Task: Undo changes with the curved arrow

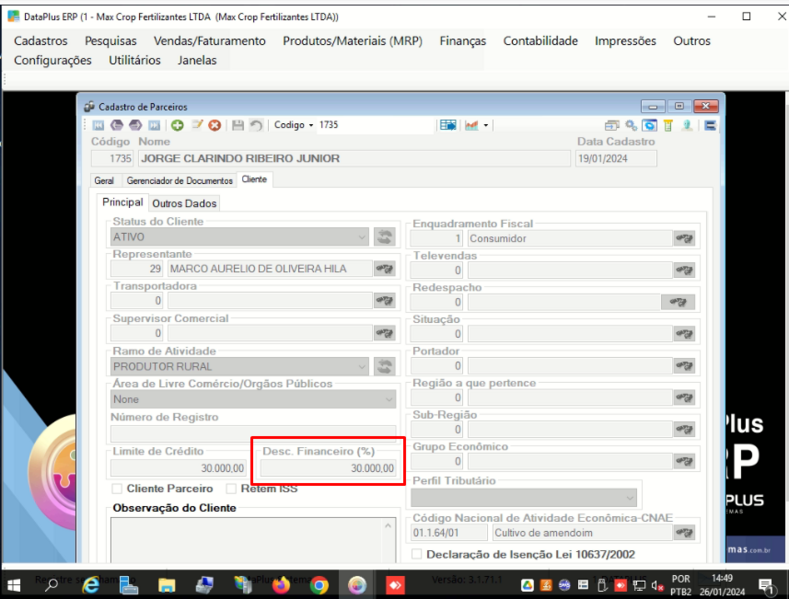Action: point(256,125)
